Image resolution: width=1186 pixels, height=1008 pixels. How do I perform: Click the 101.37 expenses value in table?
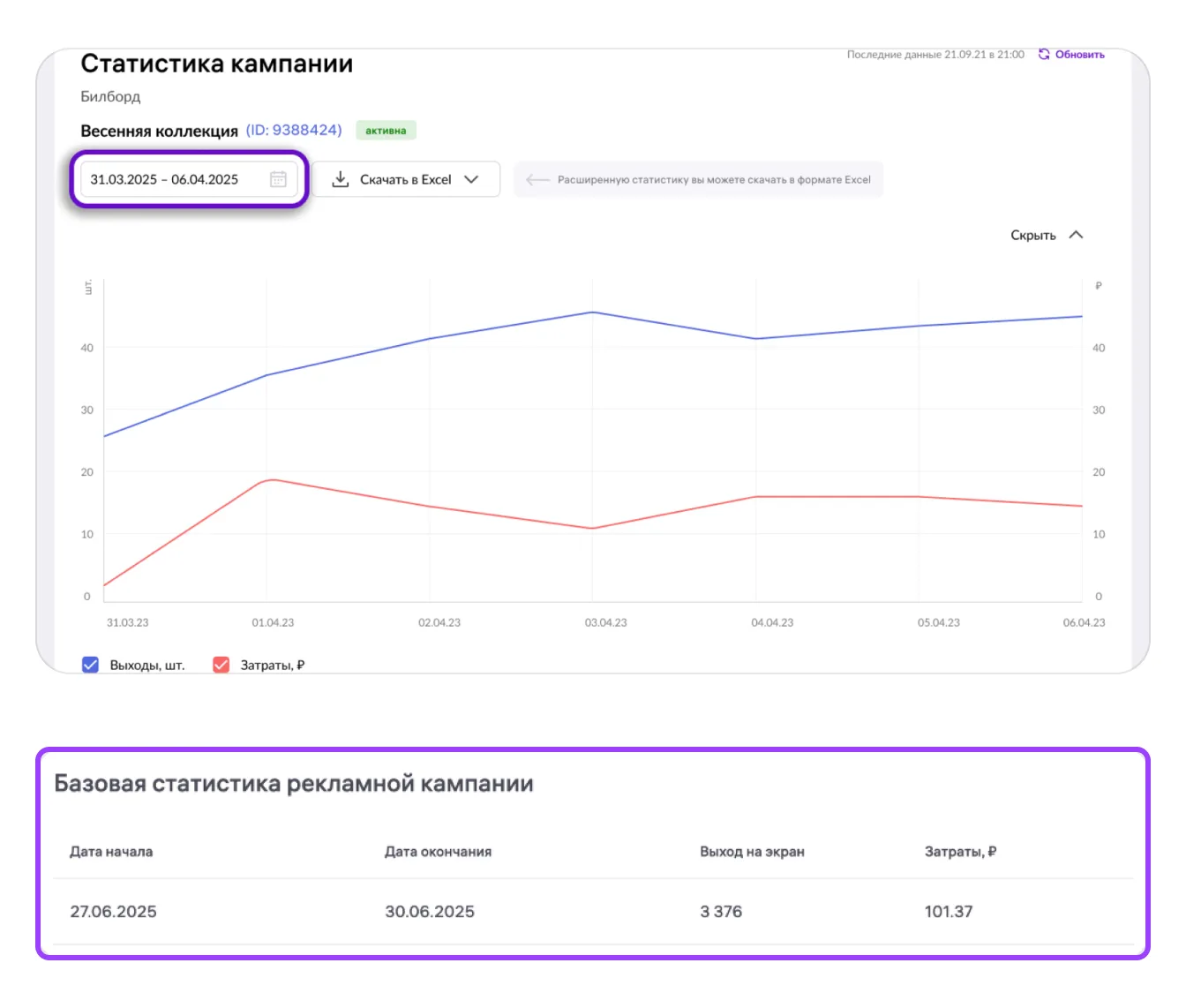point(949,912)
